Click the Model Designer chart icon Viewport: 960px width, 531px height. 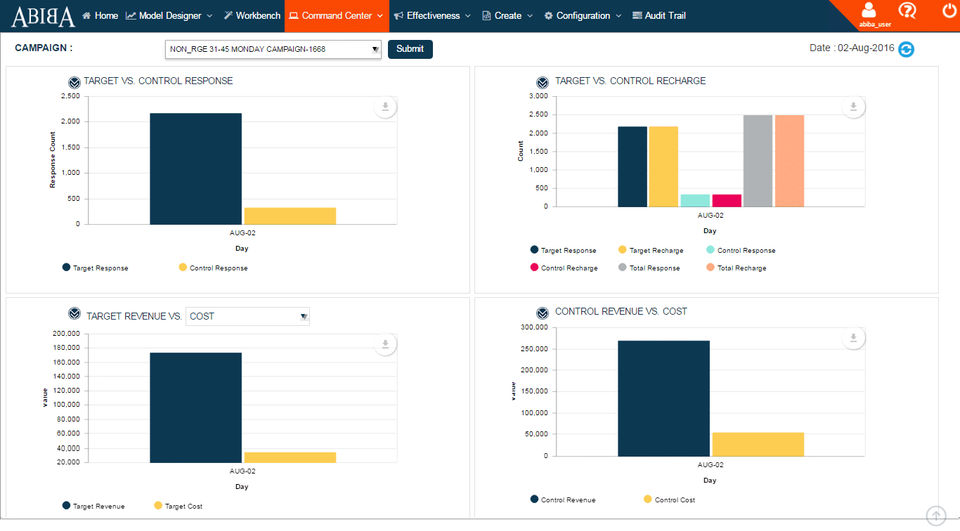click(130, 15)
